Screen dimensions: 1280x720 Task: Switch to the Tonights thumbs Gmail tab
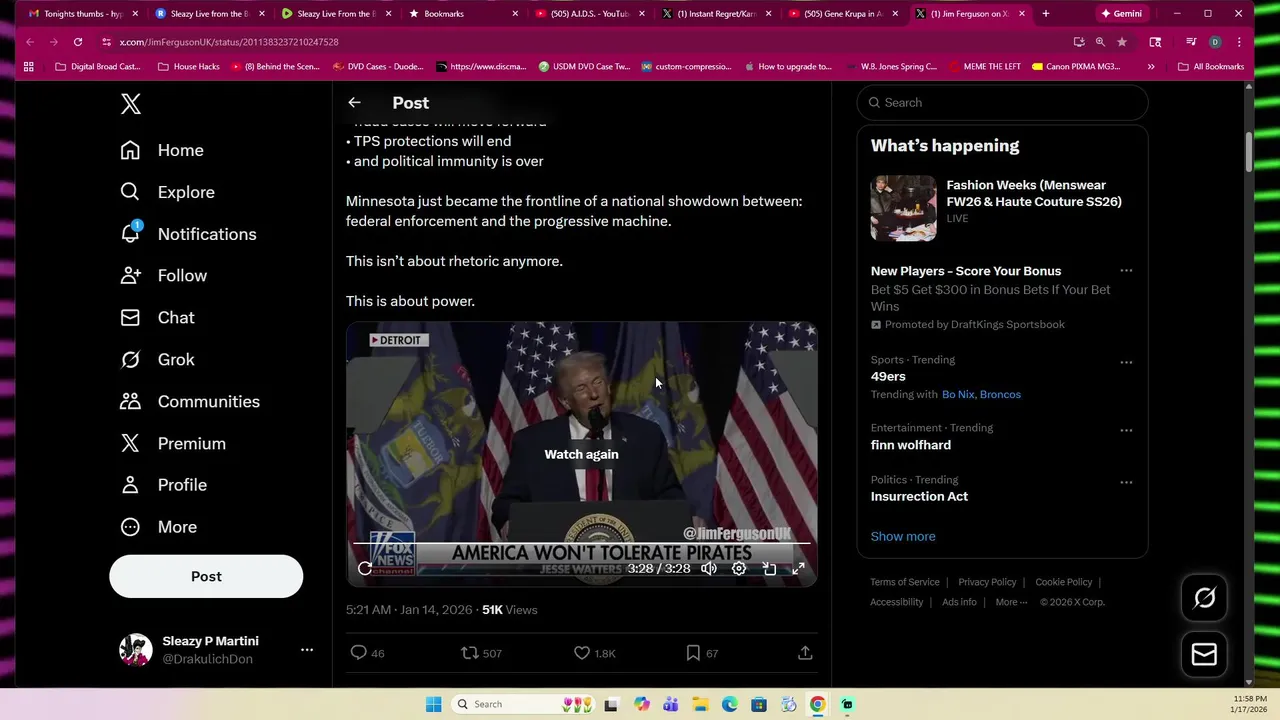[83, 14]
